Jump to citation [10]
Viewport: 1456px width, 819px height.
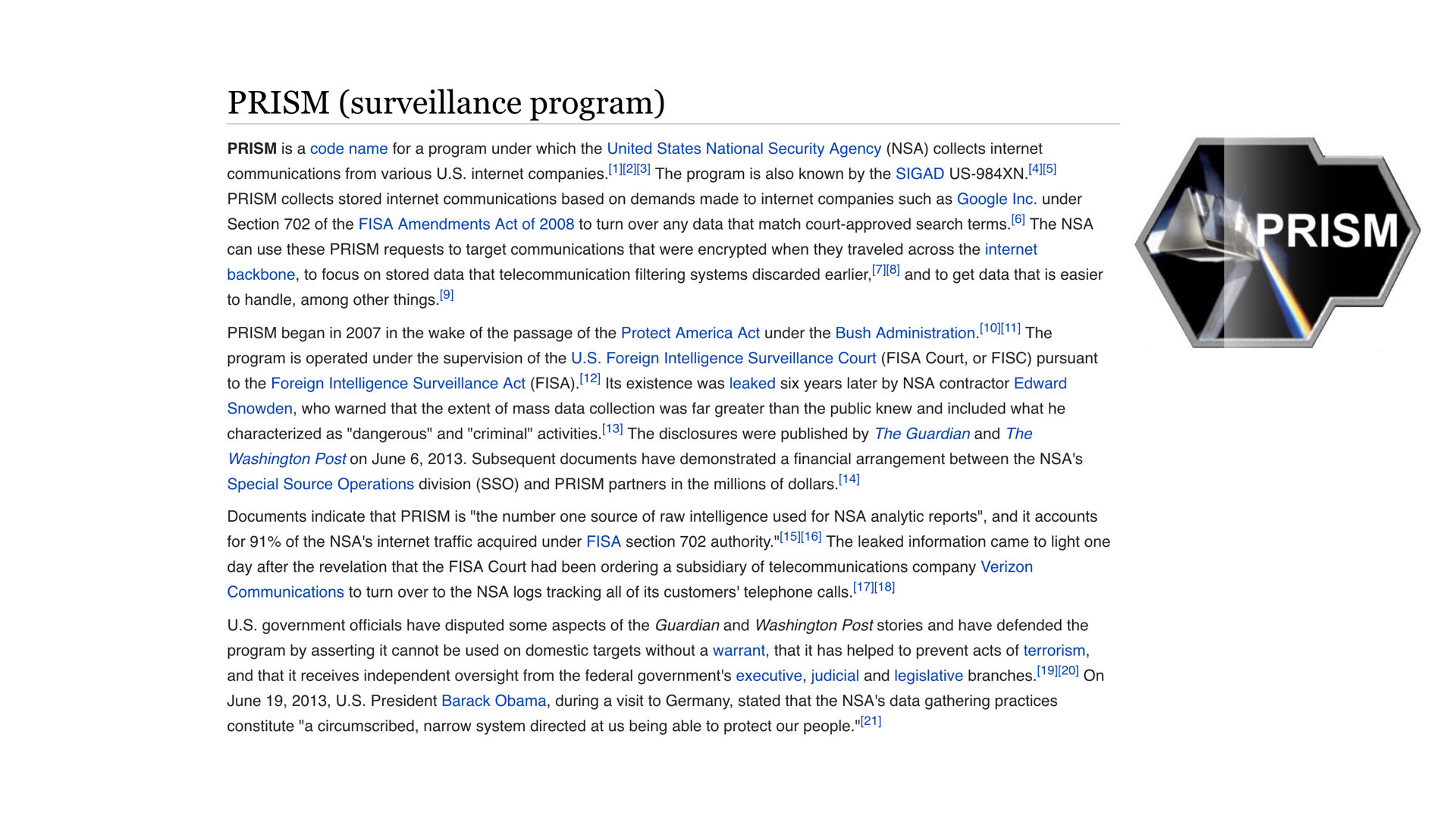click(990, 328)
